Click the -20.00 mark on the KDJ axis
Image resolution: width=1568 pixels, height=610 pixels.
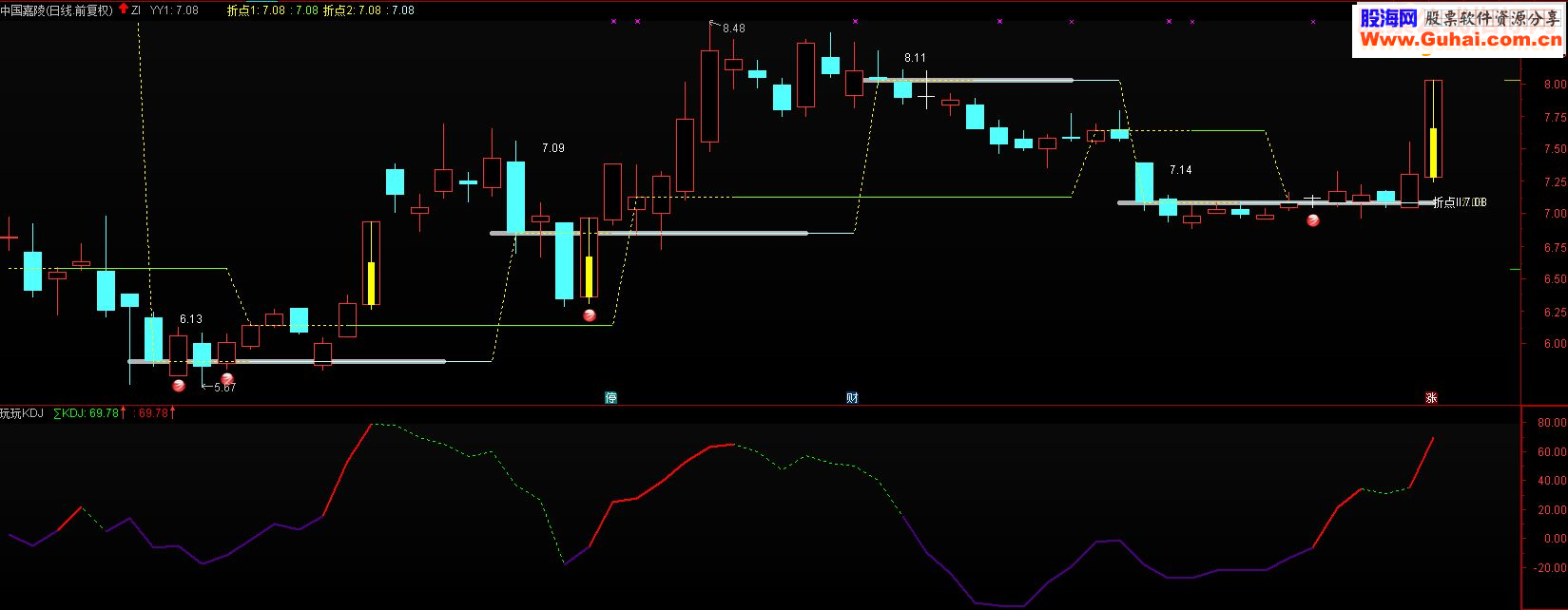[x=1552, y=568]
